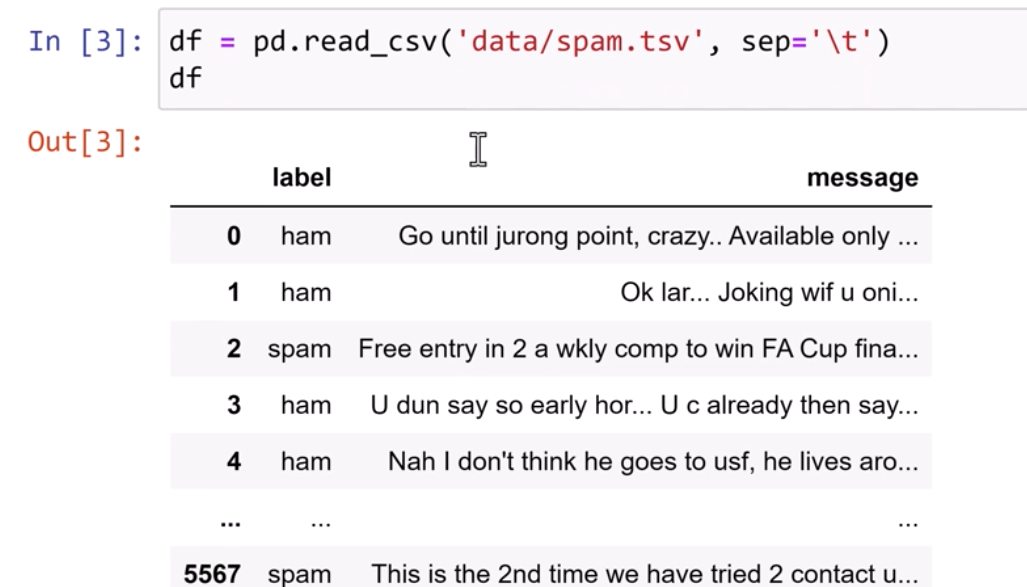This screenshot has width=1027, height=587.
Task: Click row index 5567 in dataframe
Action: click(212, 574)
